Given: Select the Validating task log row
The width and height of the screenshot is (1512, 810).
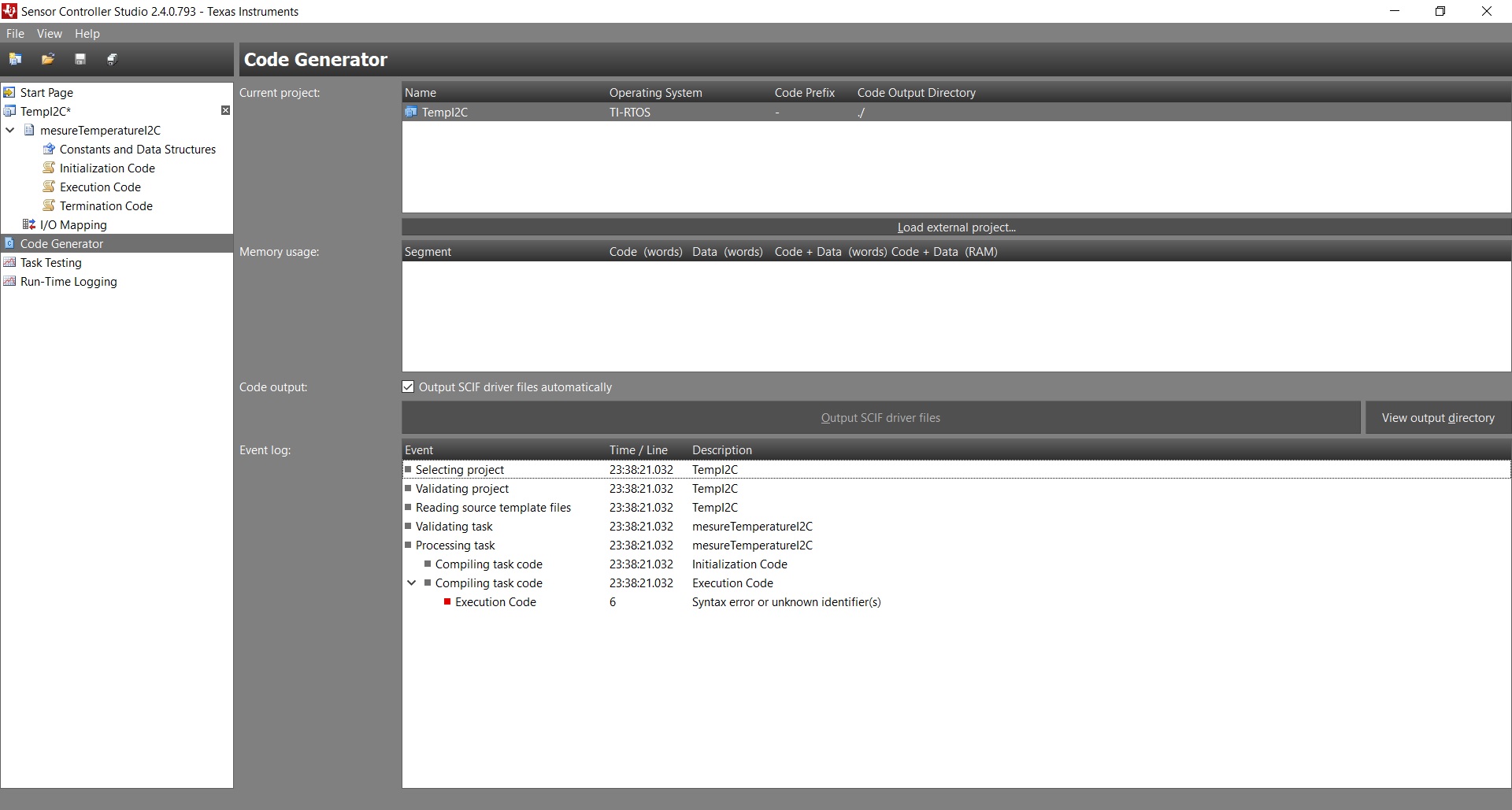Looking at the screenshot, I should pyautogui.click(x=956, y=526).
